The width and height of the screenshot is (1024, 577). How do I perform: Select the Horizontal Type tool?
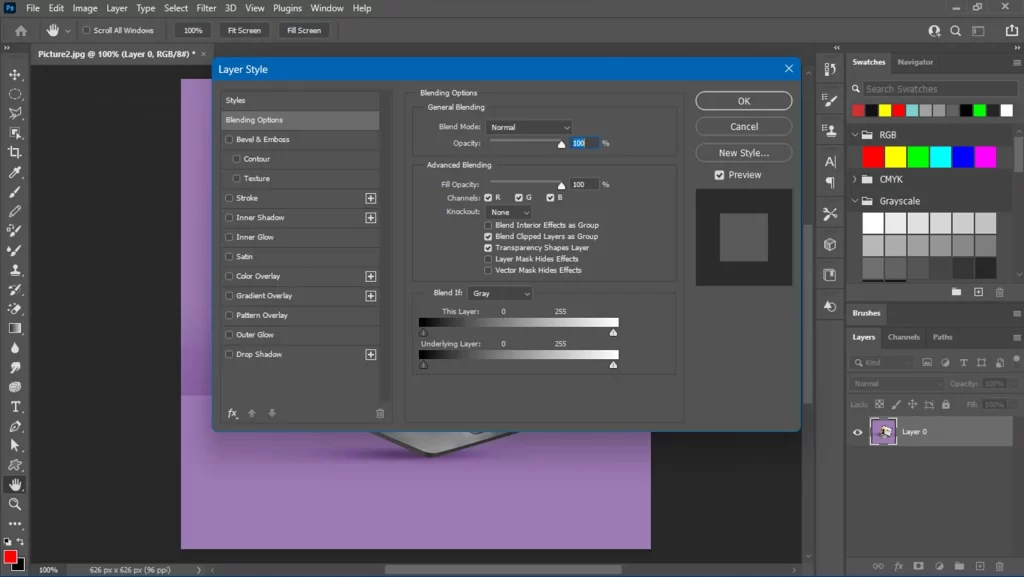[x=14, y=405]
